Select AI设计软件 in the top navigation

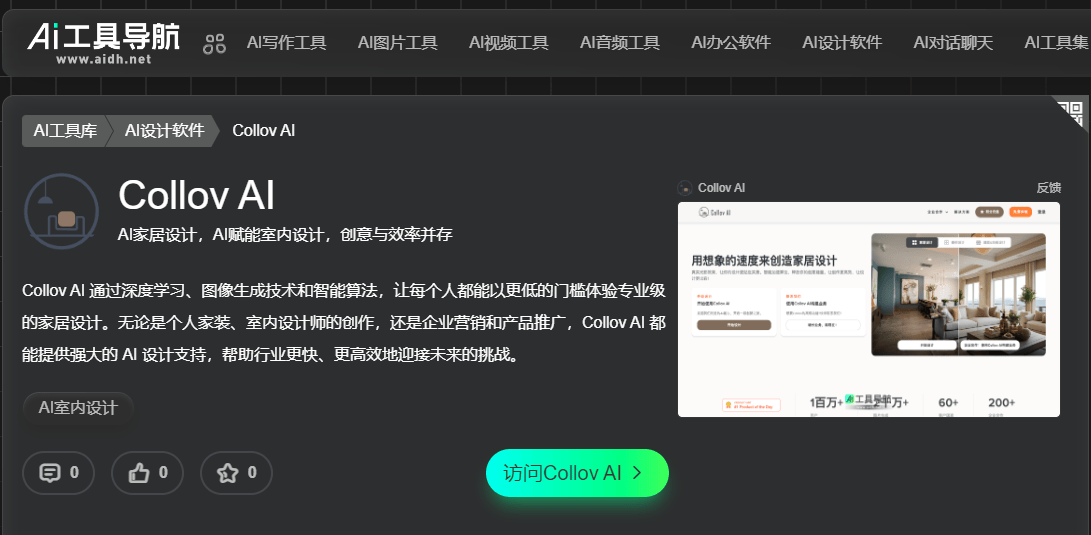tap(841, 42)
